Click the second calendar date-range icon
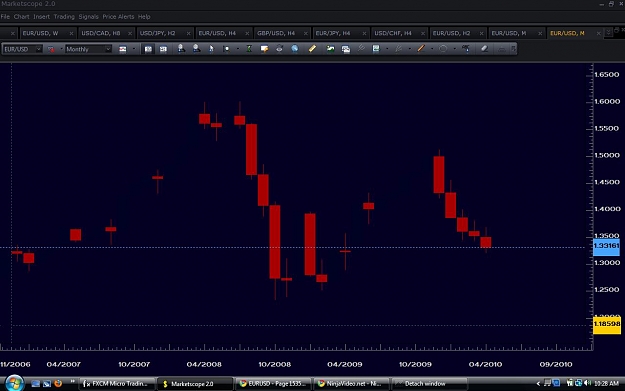This screenshot has width=625, height=391. click(163, 49)
